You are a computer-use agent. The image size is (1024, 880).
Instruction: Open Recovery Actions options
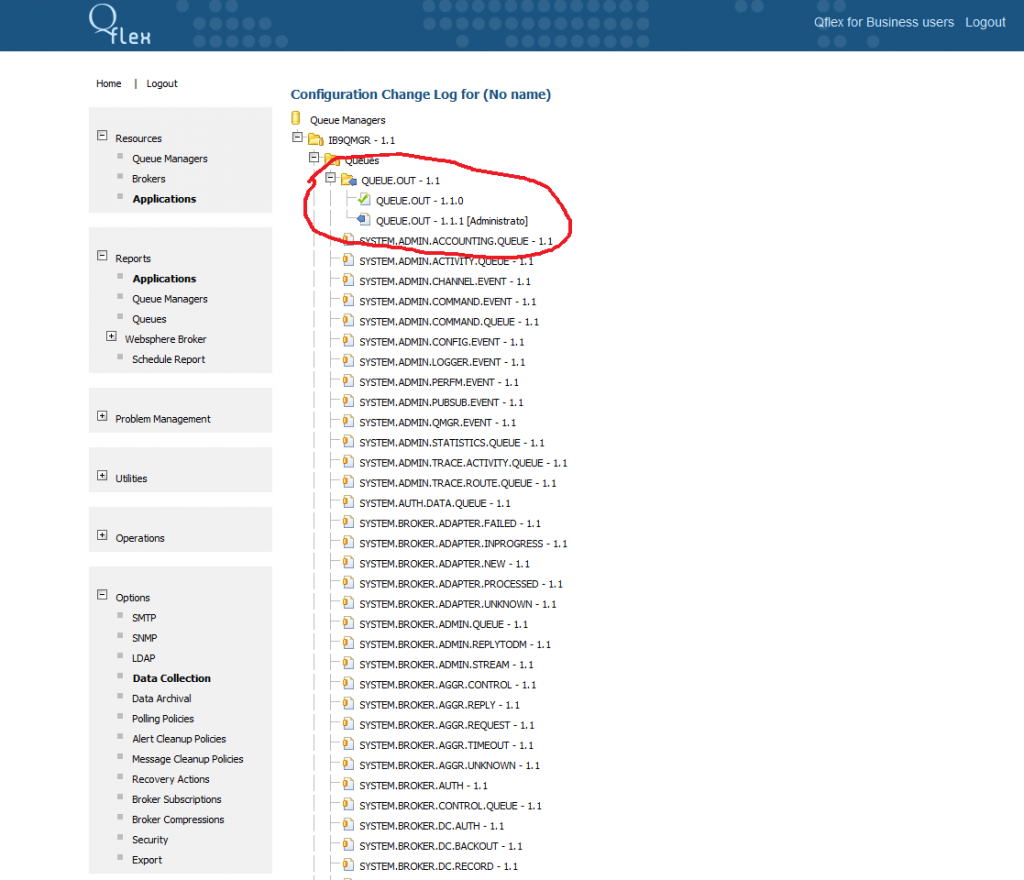[x=170, y=779]
